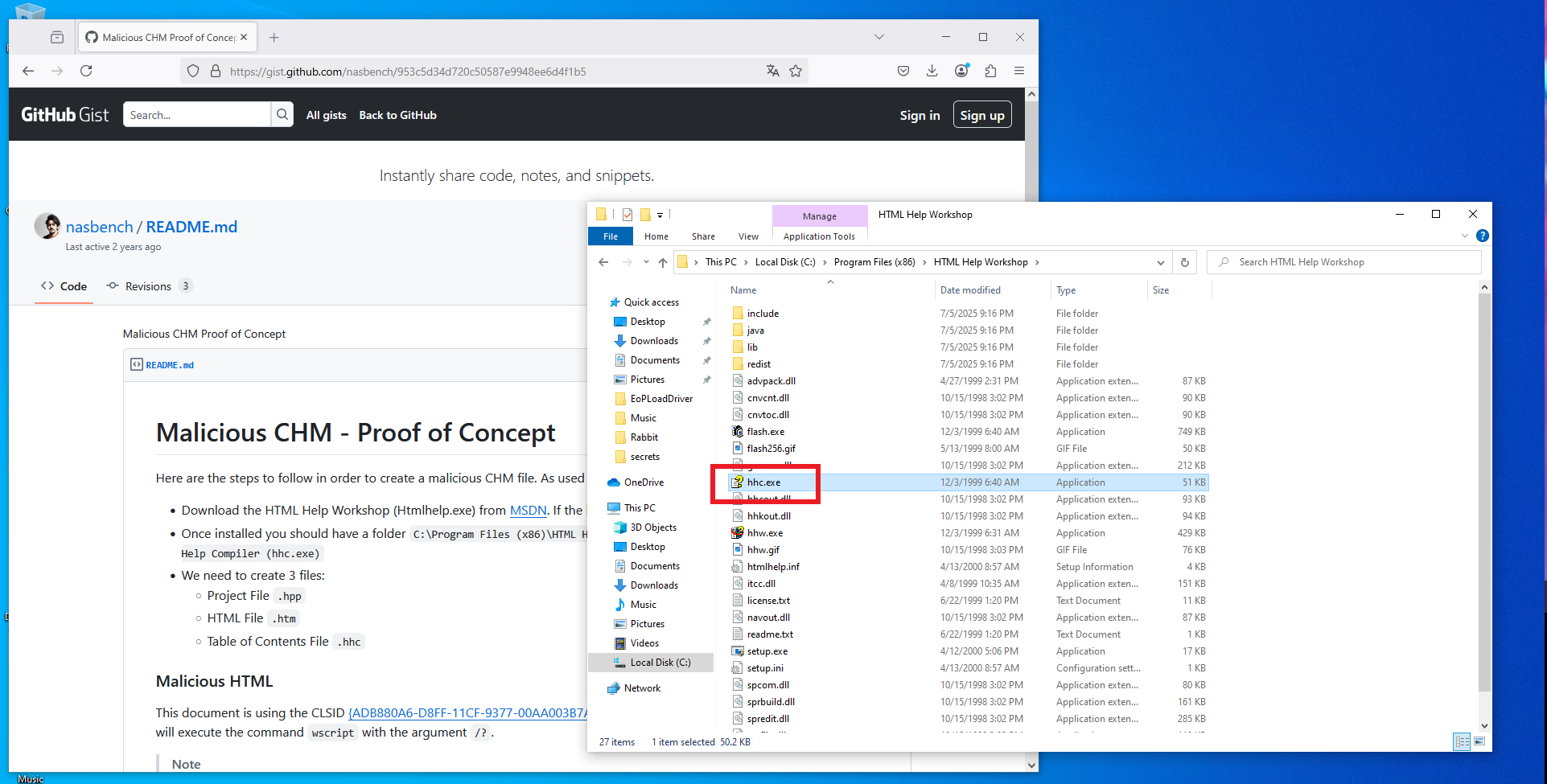Image resolution: width=1547 pixels, height=784 pixels.
Task: Open README.md file header link
Action: (170, 365)
